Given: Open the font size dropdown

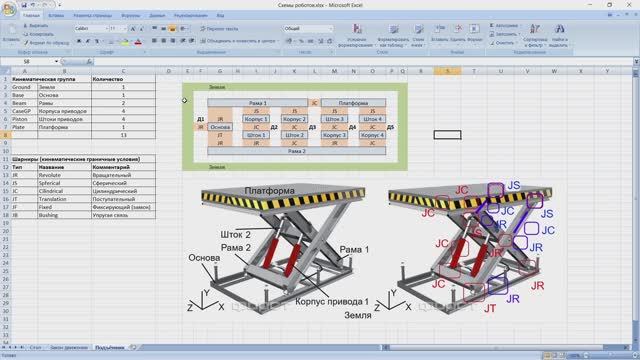Looking at the screenshot, I should [125, 29].
